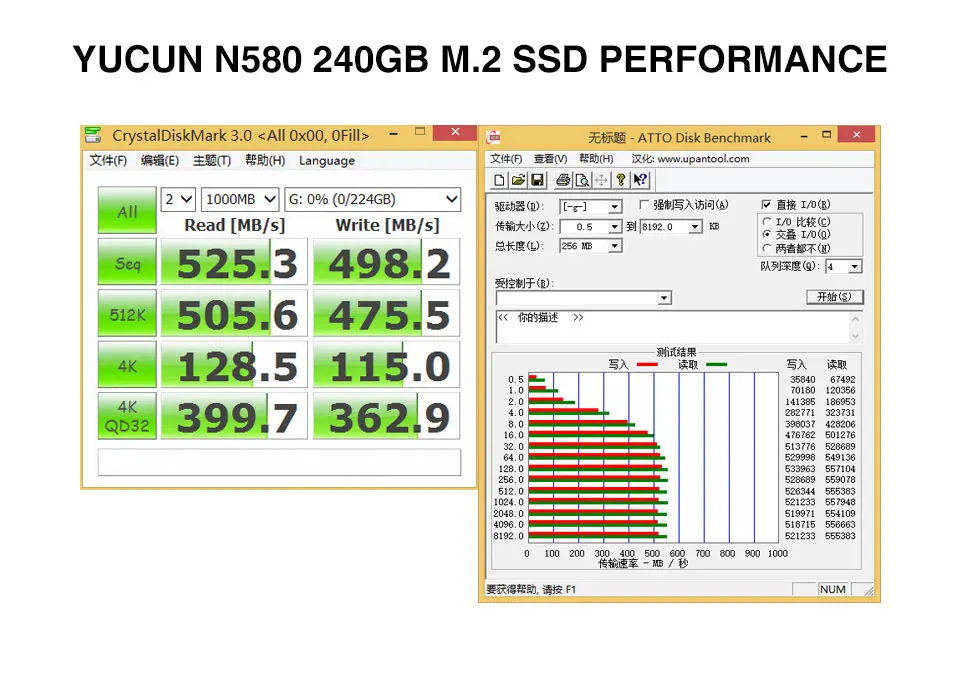Click the CrystalDiskMark title bar app icon

coord(93,135)
